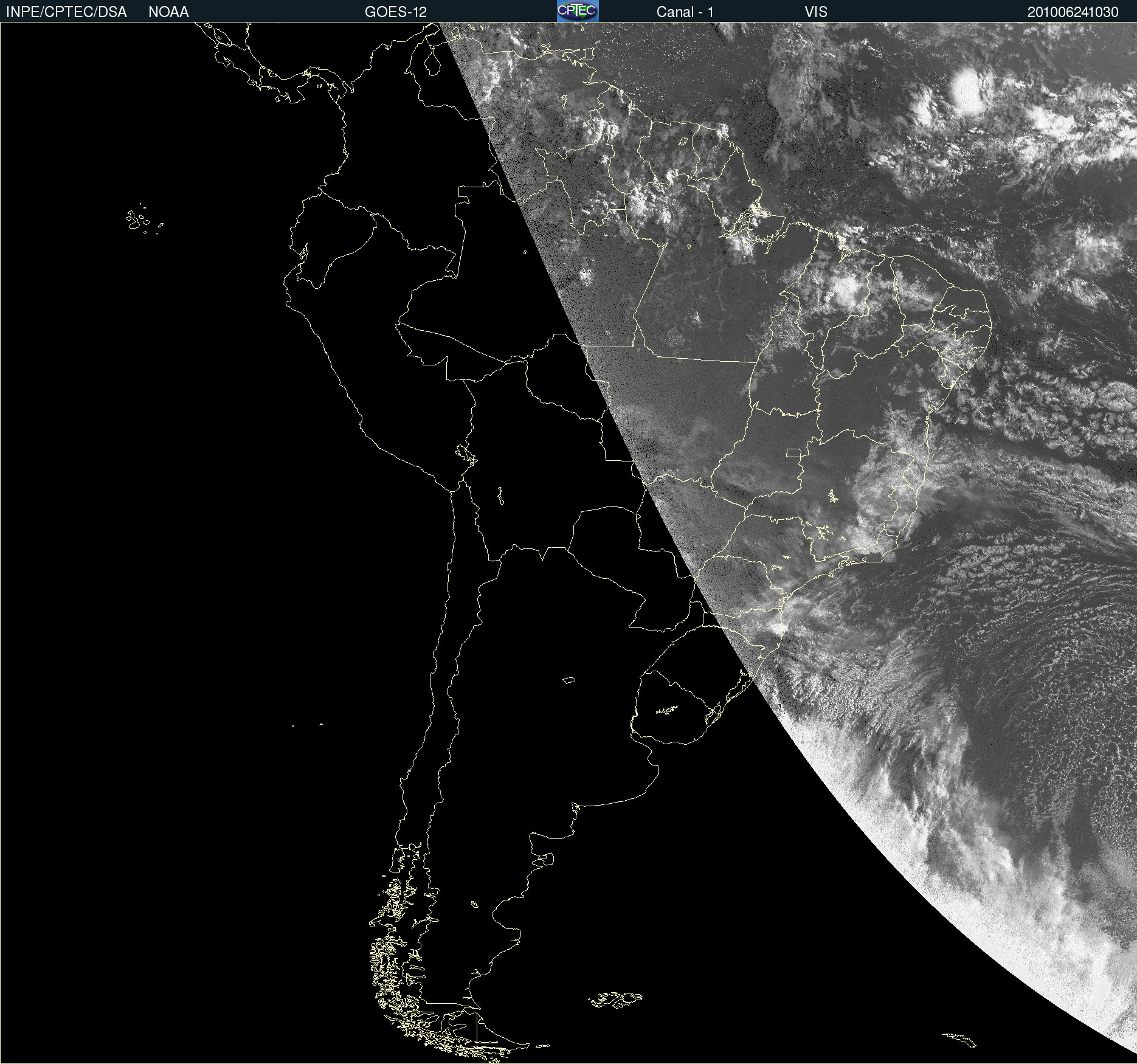Click the CPTEC logo in header
This screenshot has width=1137, height=1064.
[578, 11]
